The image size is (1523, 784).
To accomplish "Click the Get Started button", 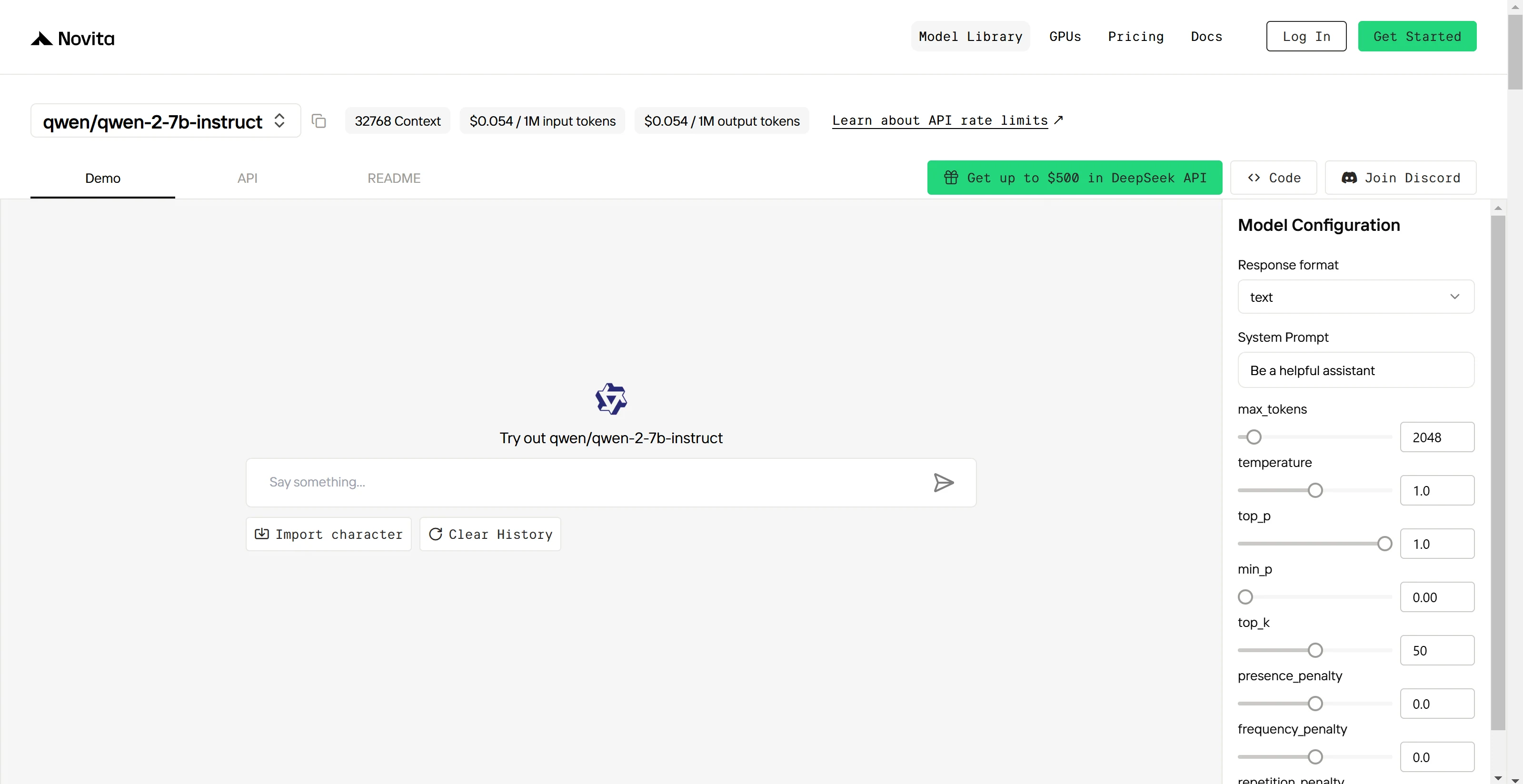I will click(1416, 37).
